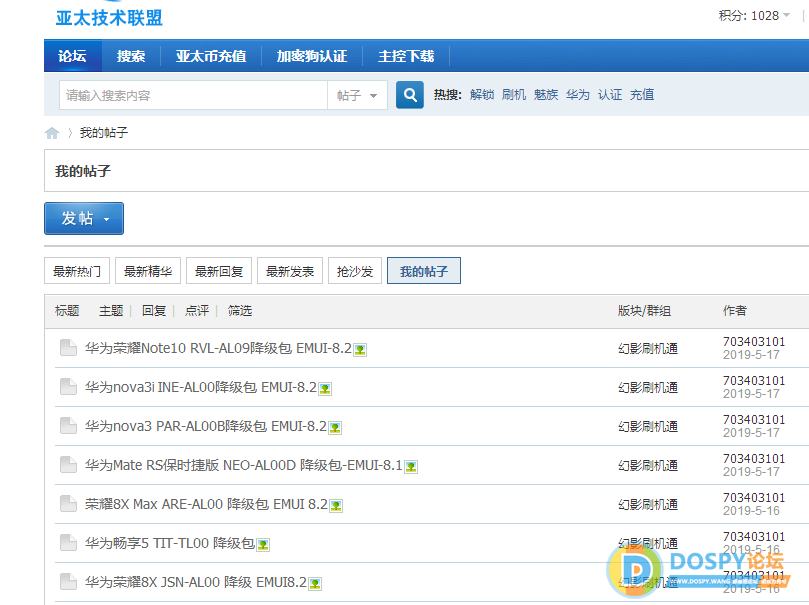Open author 703403101 in nova3 PAR-AL00B row
Image resolution: width=809 pixels, height=605 pixels.
pos(754,419)
